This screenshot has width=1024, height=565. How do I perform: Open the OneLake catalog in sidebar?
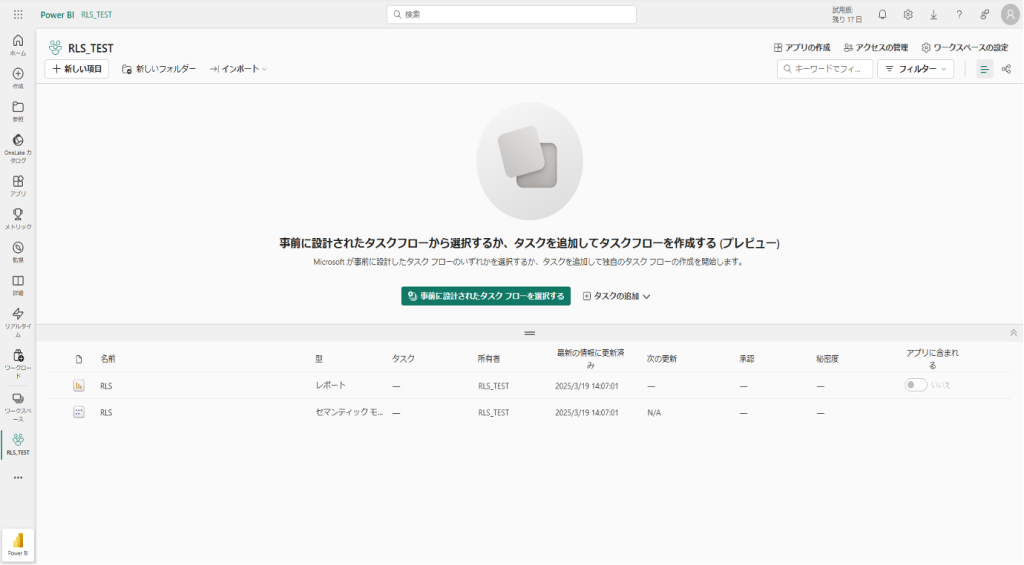(x=18, y=146)
